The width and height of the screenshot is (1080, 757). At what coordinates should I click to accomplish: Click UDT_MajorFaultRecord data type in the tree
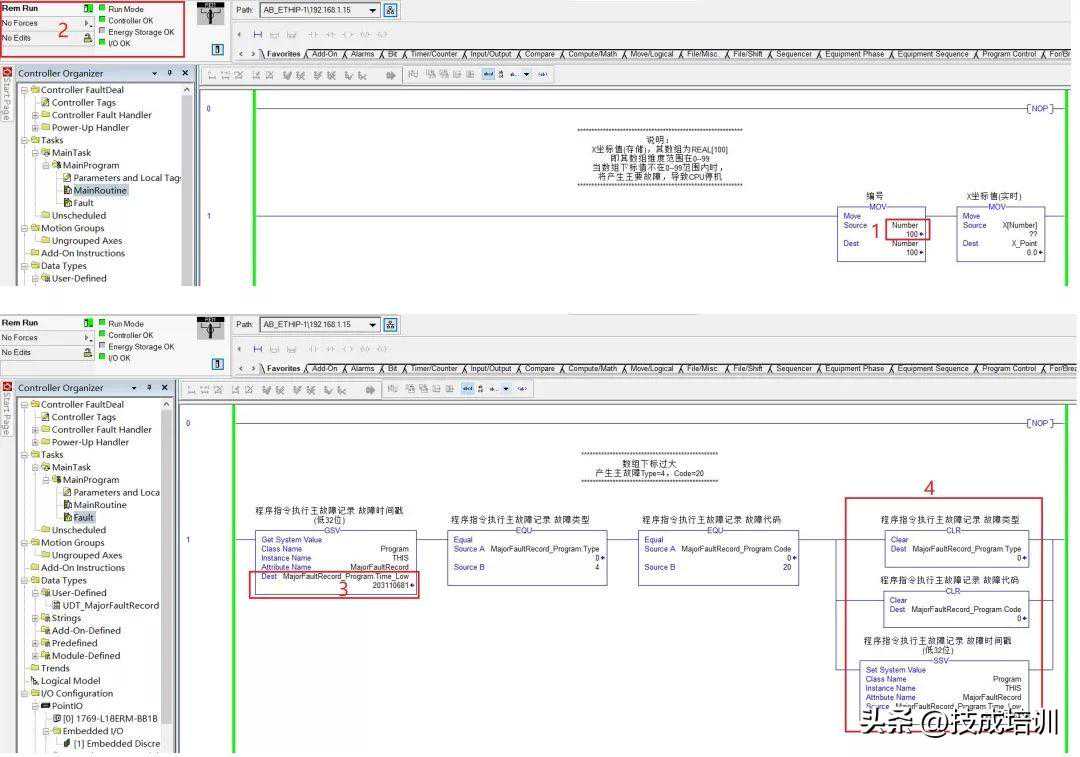tap(110, 605)
